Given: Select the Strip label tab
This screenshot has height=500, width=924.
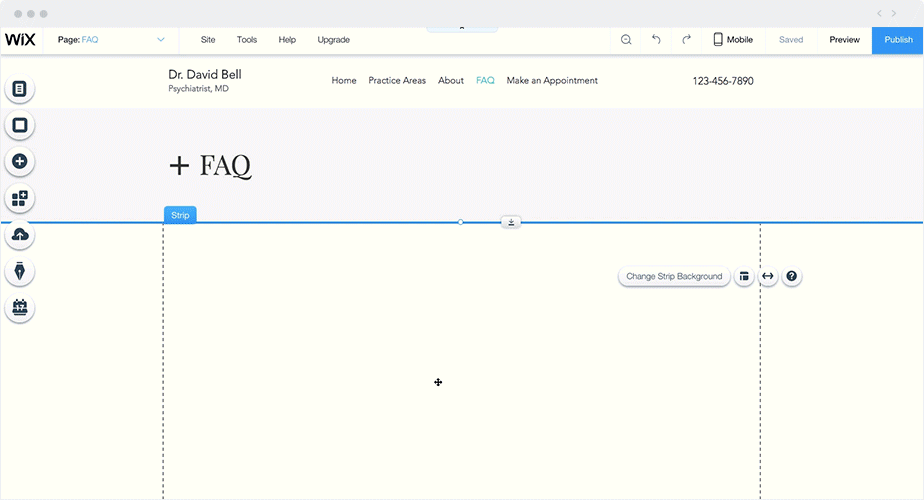Looking at the screenshot, I should coord(180,215).
